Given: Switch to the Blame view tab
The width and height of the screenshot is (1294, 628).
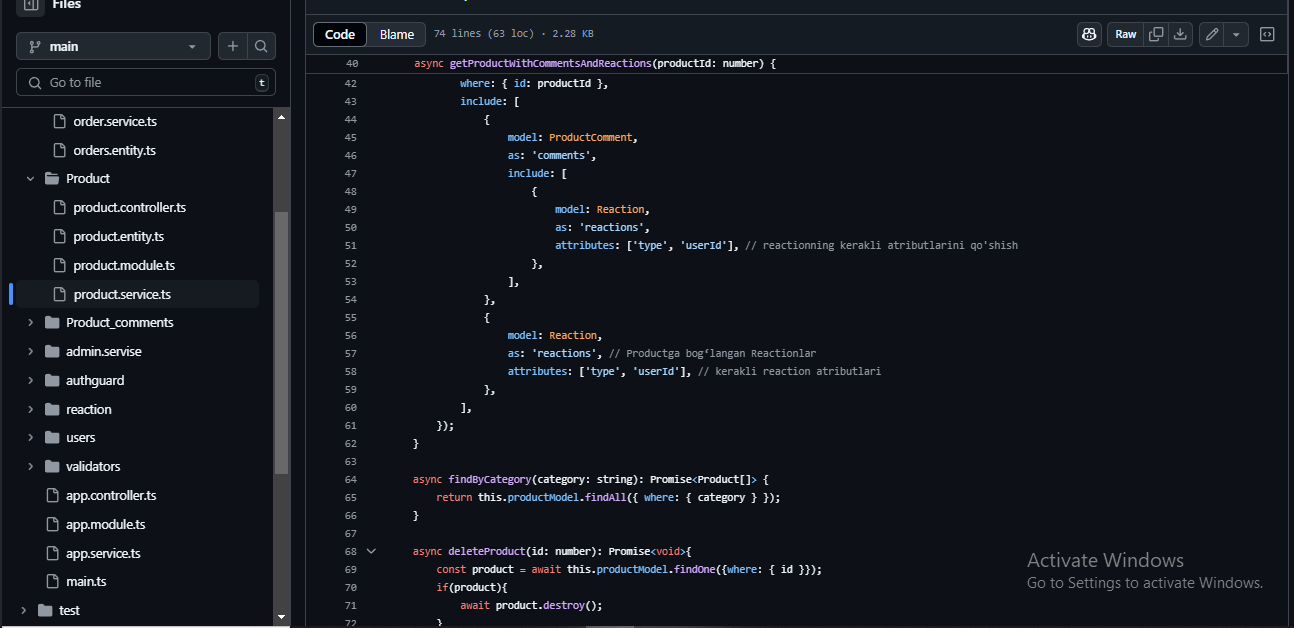Looking at the screenshot, I should click(x=397, y=34).
